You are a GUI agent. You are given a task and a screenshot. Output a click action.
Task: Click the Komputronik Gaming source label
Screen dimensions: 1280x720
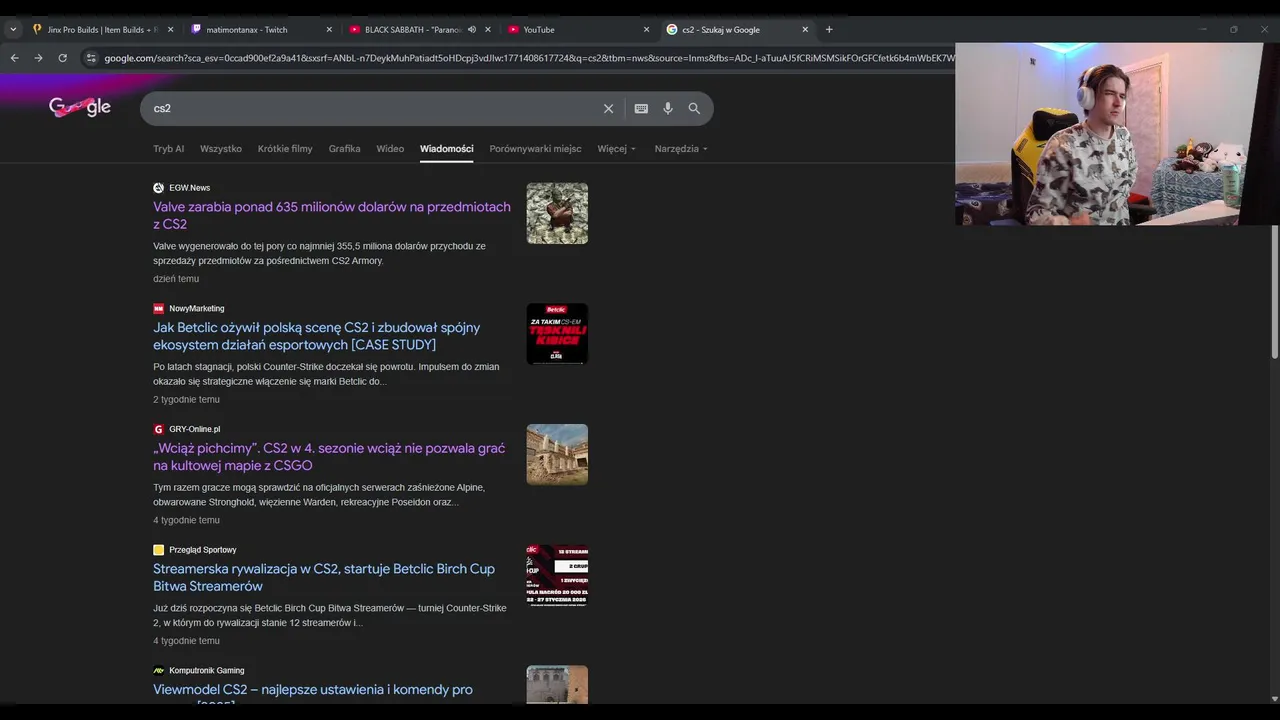click(206, 670)
